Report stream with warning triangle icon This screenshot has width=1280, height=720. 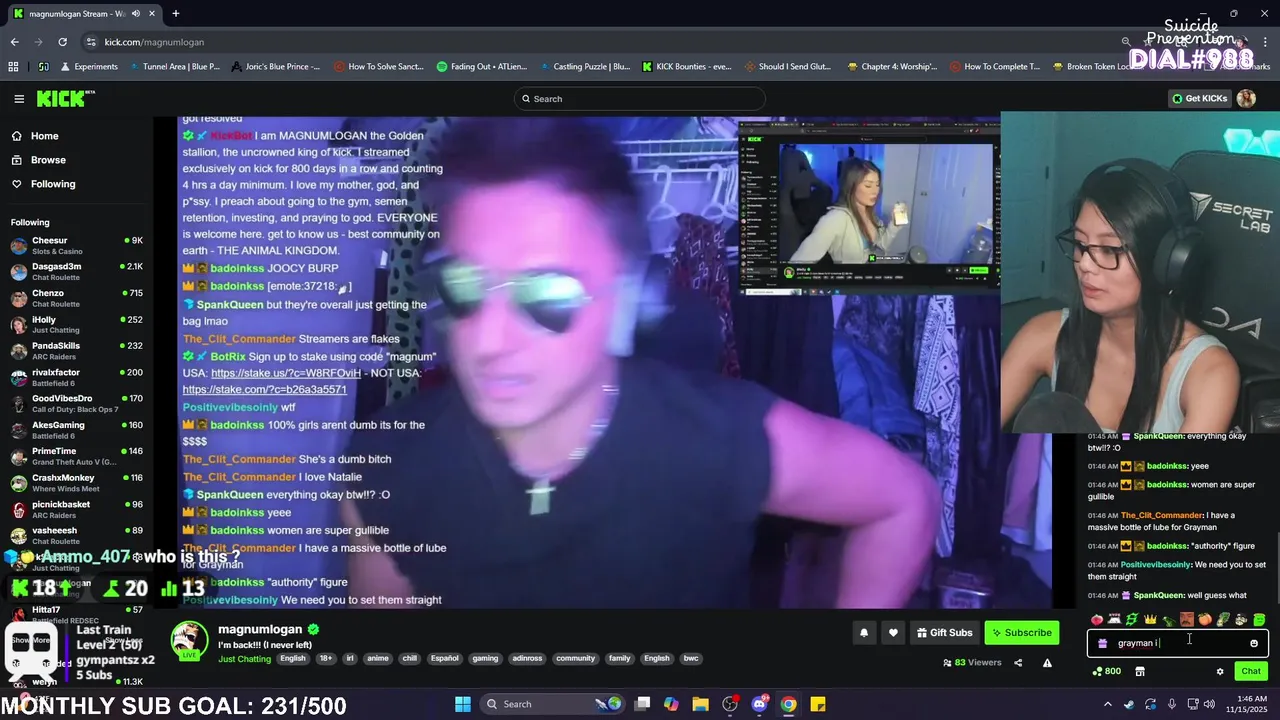click(1047, 663)
